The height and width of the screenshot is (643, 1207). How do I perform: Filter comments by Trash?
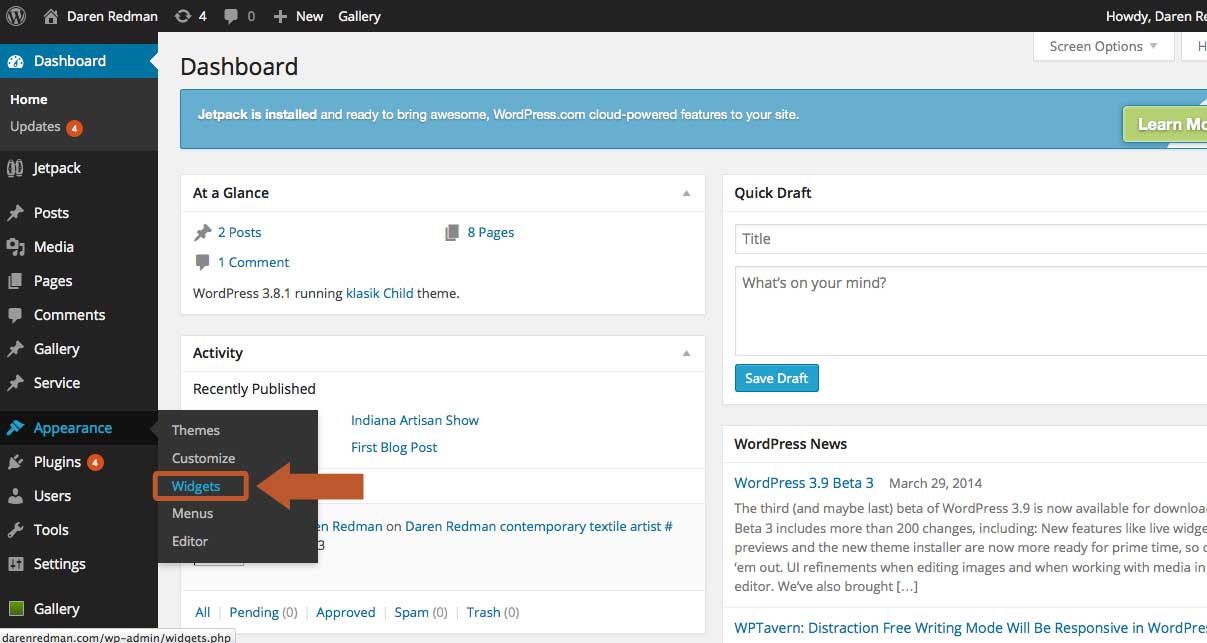point(483,612)
